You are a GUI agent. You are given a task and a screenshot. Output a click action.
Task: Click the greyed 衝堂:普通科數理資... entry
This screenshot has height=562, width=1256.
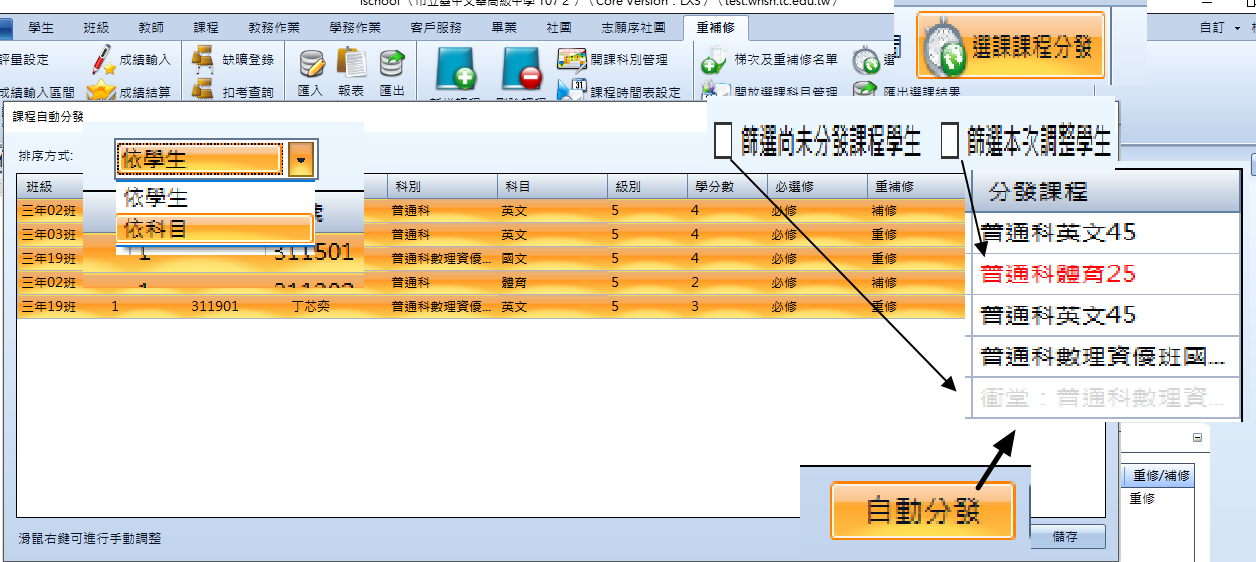click(1105, 398)
